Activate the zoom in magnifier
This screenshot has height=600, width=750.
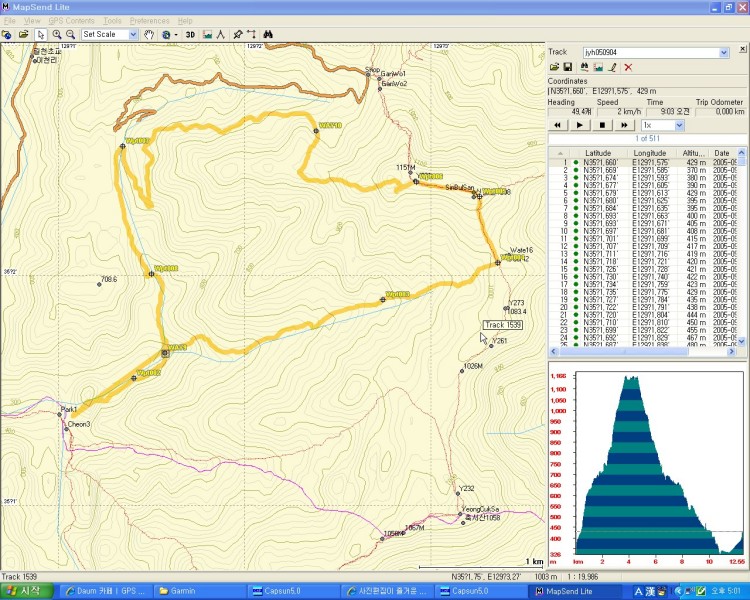(x=57, y=34)
